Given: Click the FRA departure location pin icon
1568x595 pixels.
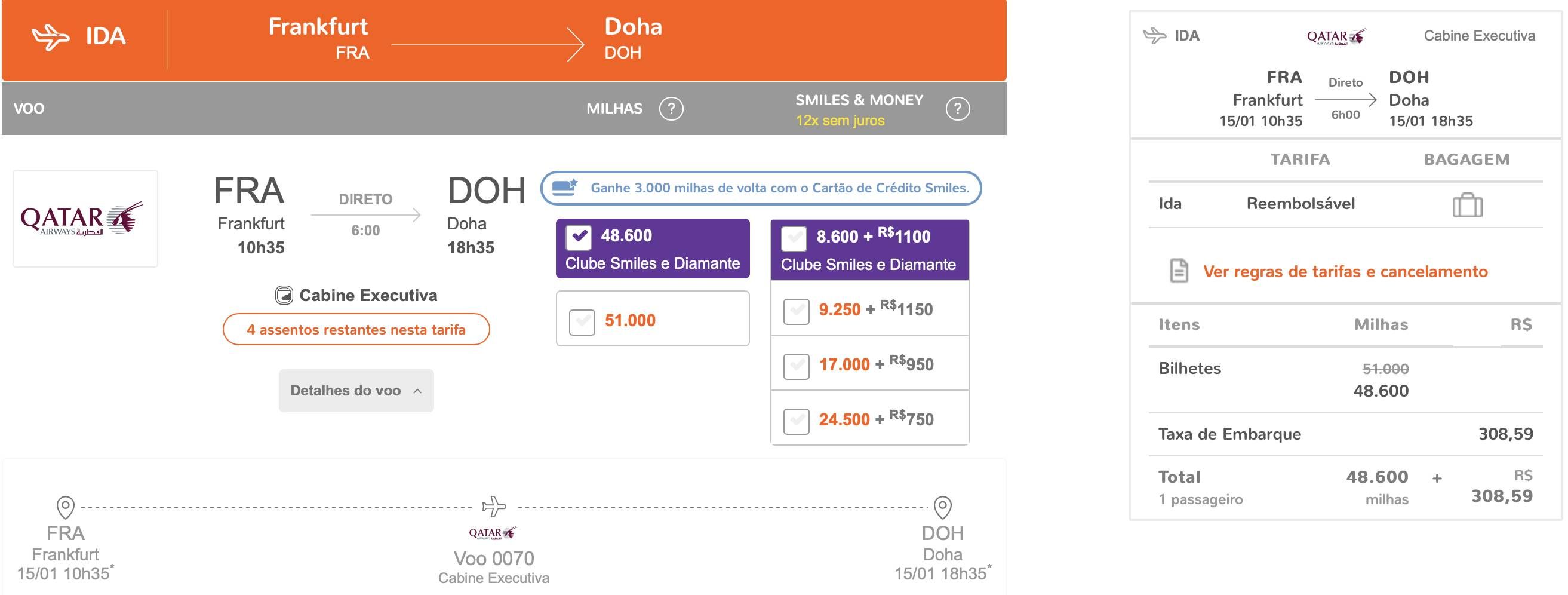Looking at the screenshot, I should click(x=65, y=507).
